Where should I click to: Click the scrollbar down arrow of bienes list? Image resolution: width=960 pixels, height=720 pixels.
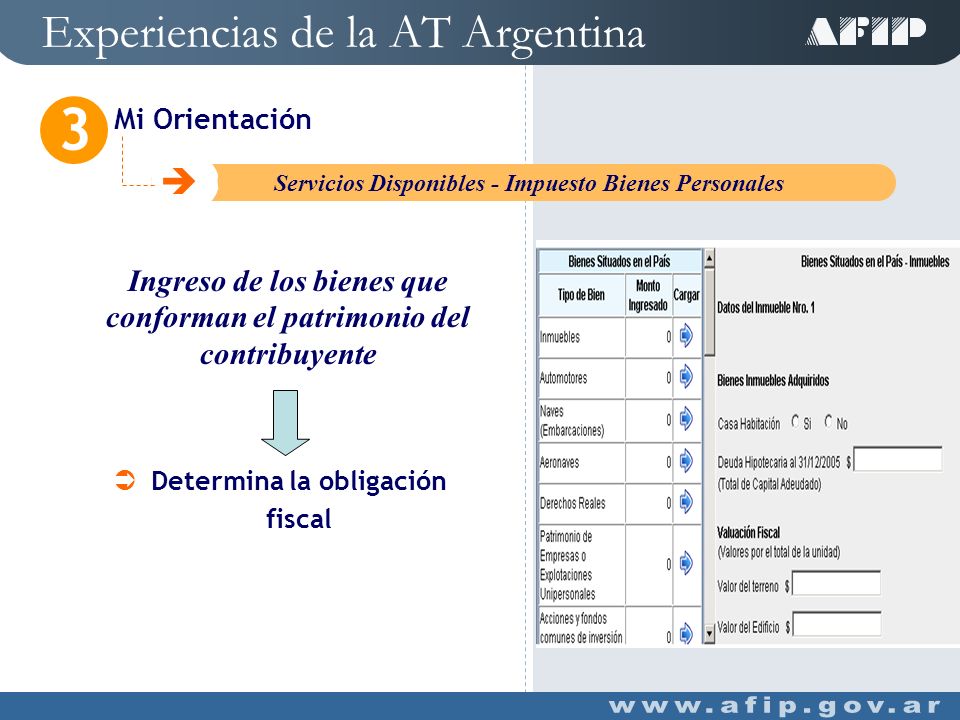709,633
